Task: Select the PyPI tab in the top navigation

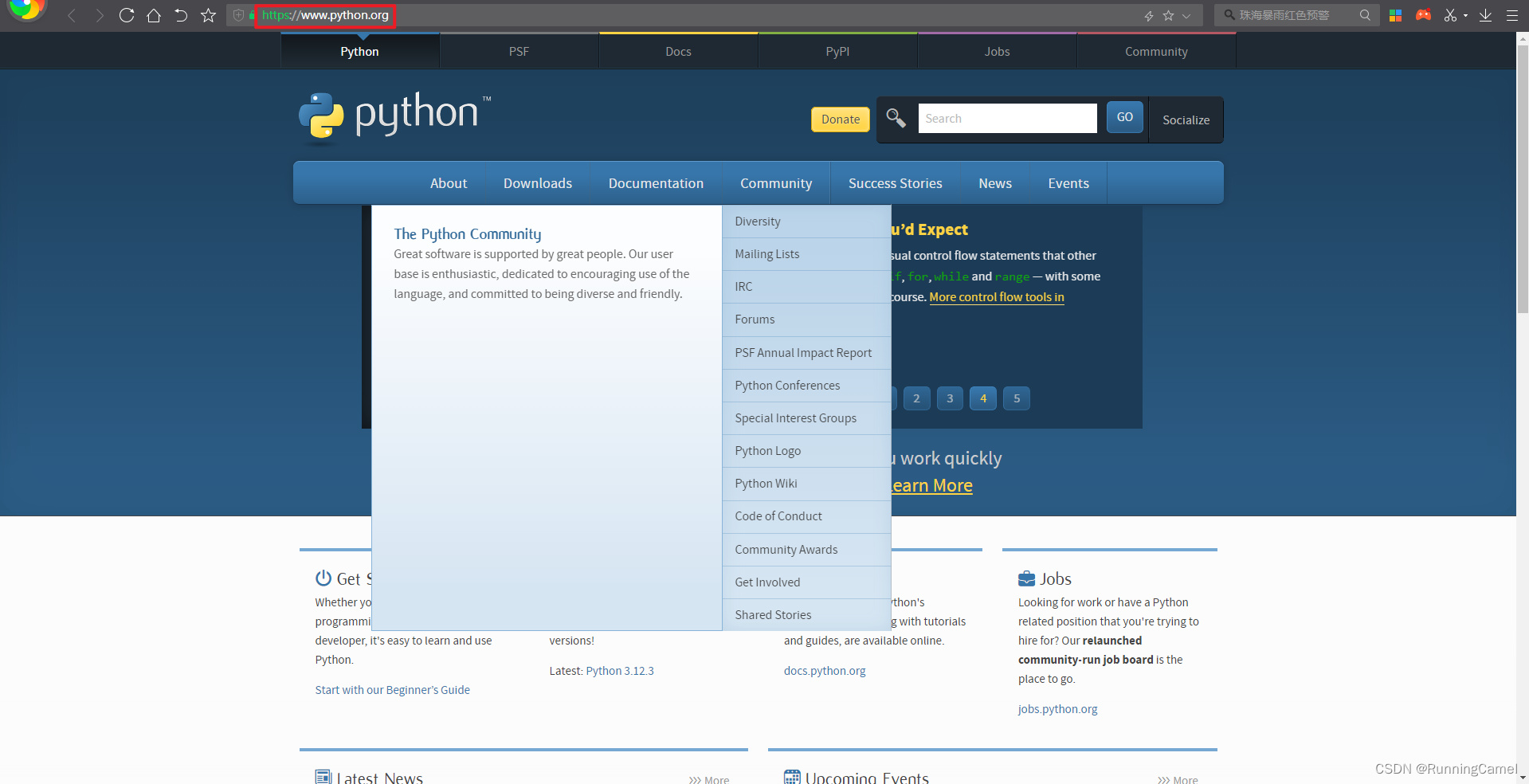Action: pyautogui.click(x=837, y=51)
